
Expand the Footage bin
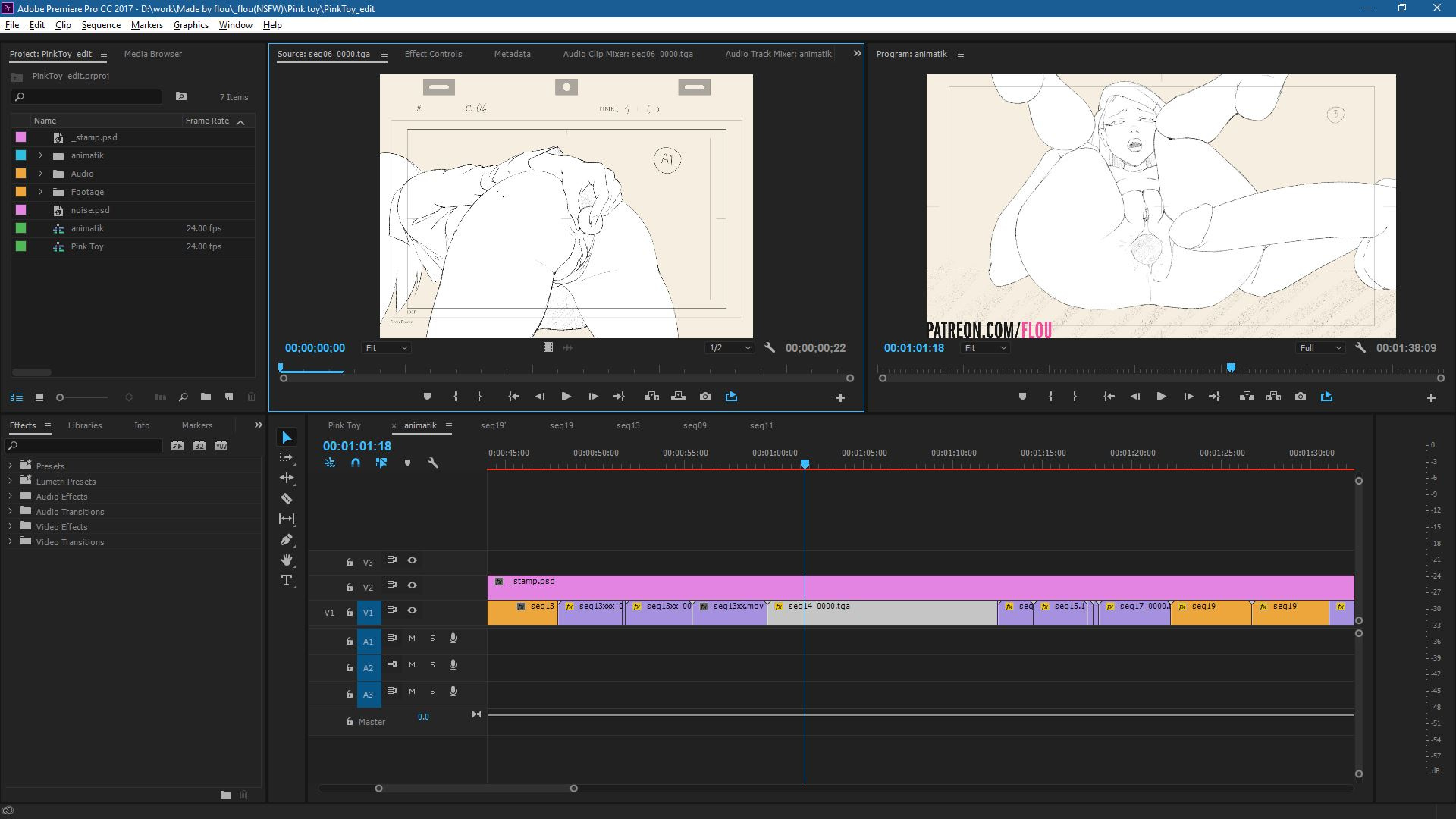tap(41, 192)
